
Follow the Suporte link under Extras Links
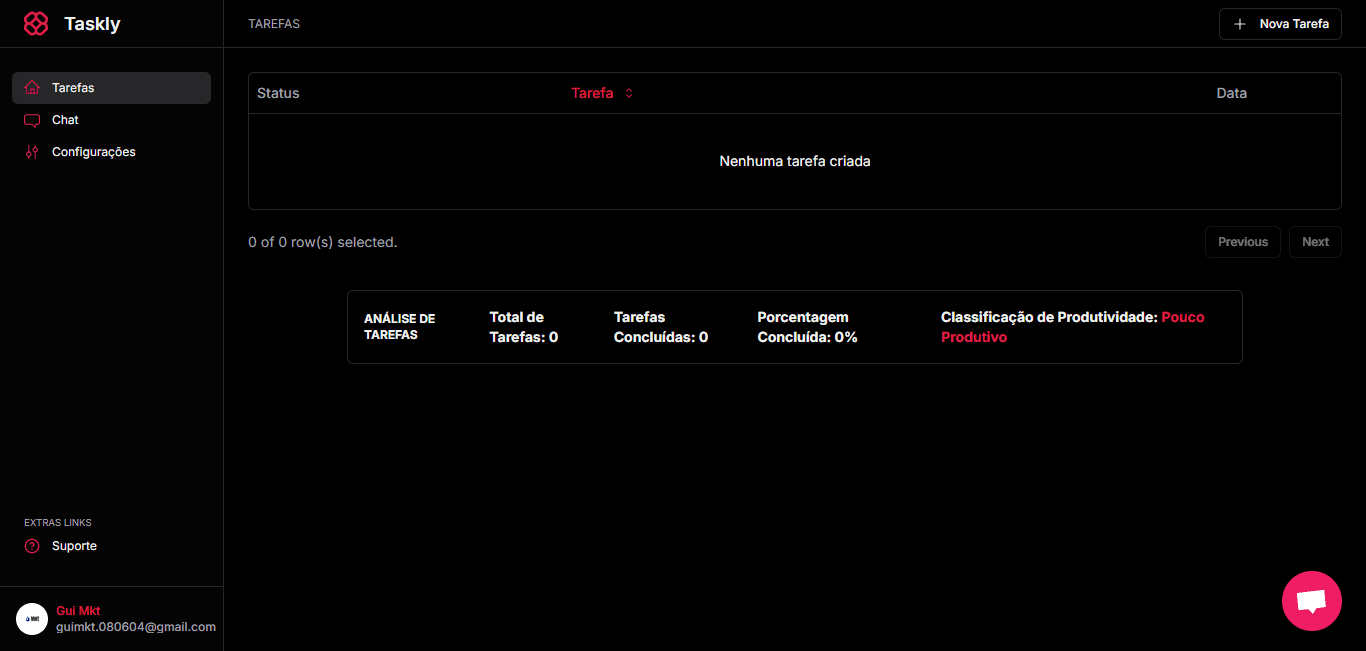coord(75,546)
